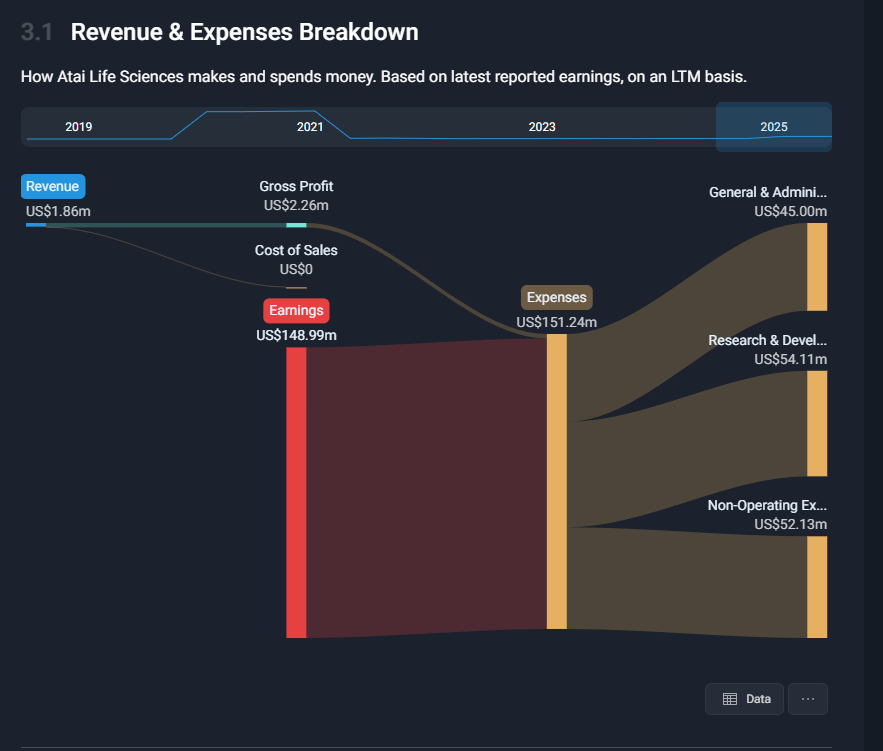Click the US$0 cost of sales value
Screen dimensions: 883x751
[296, 270]
